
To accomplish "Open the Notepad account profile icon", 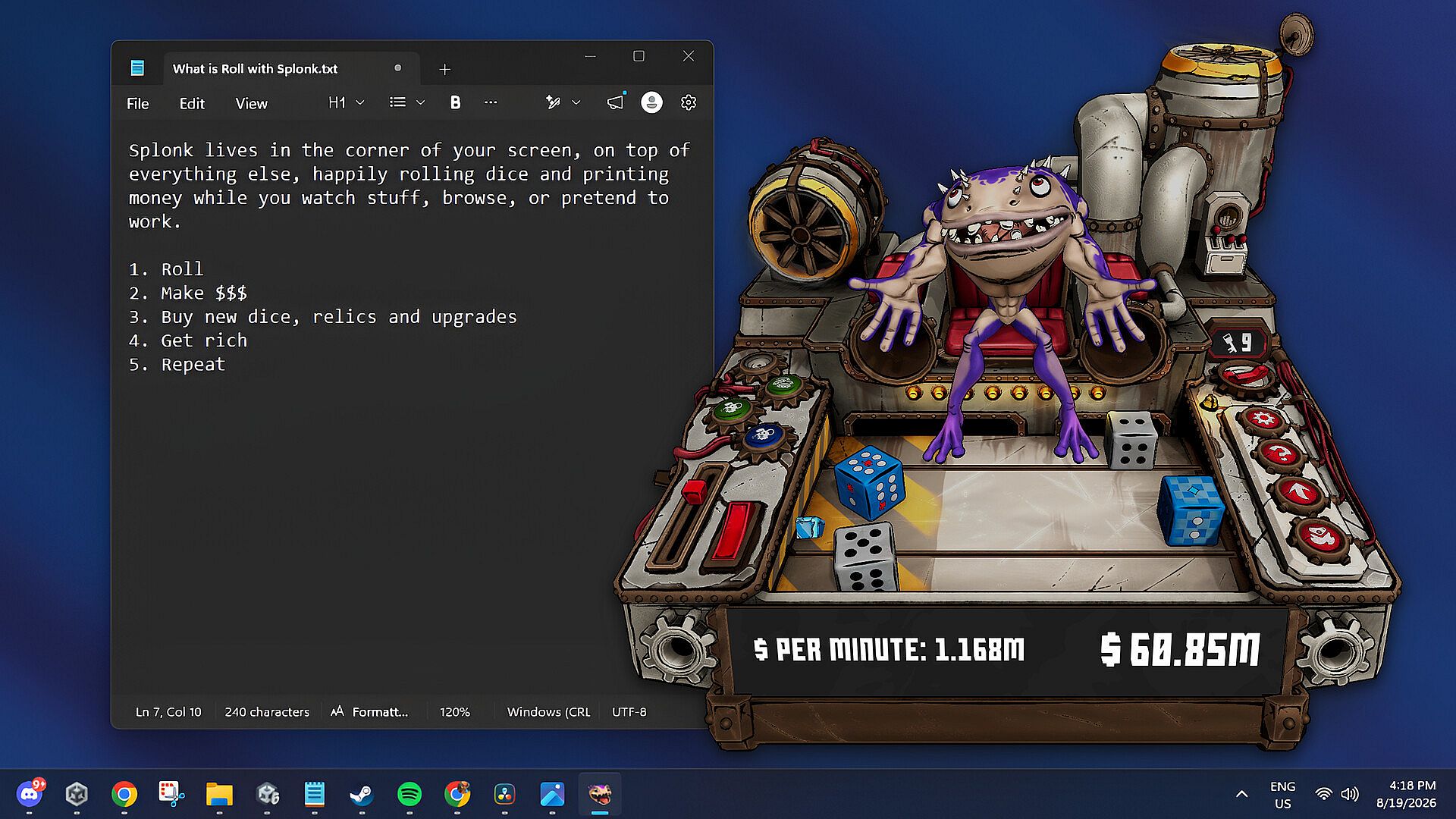I will [651, 102].
